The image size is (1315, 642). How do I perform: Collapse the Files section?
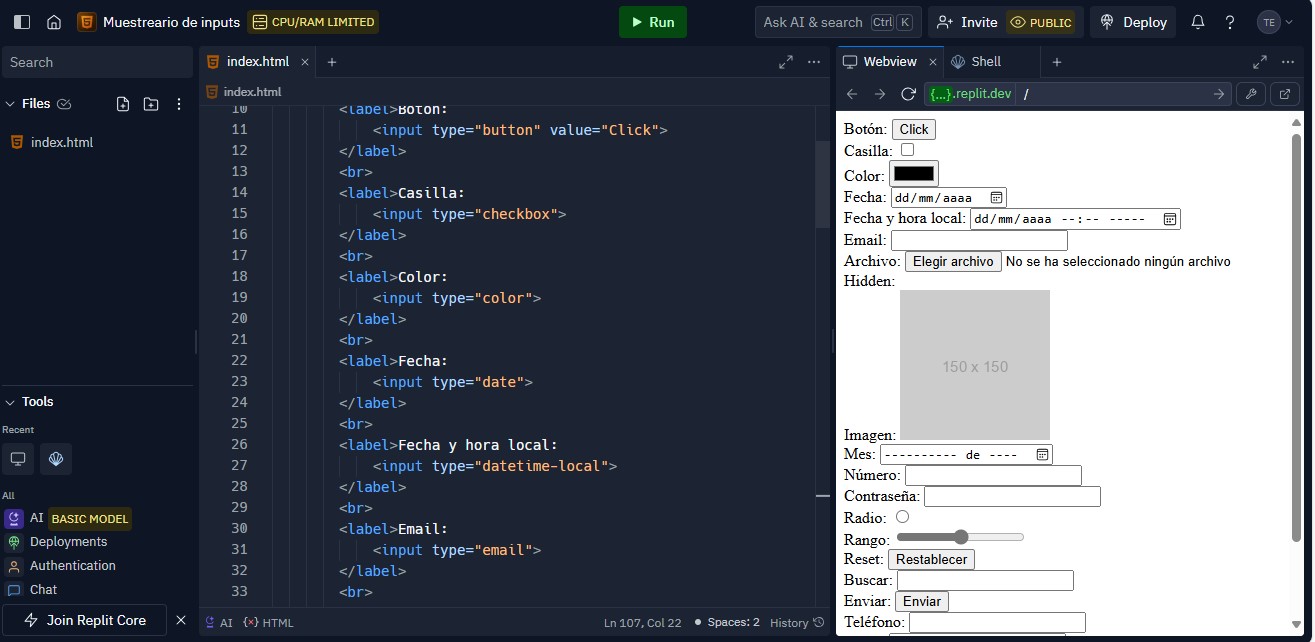coord(11,104)
